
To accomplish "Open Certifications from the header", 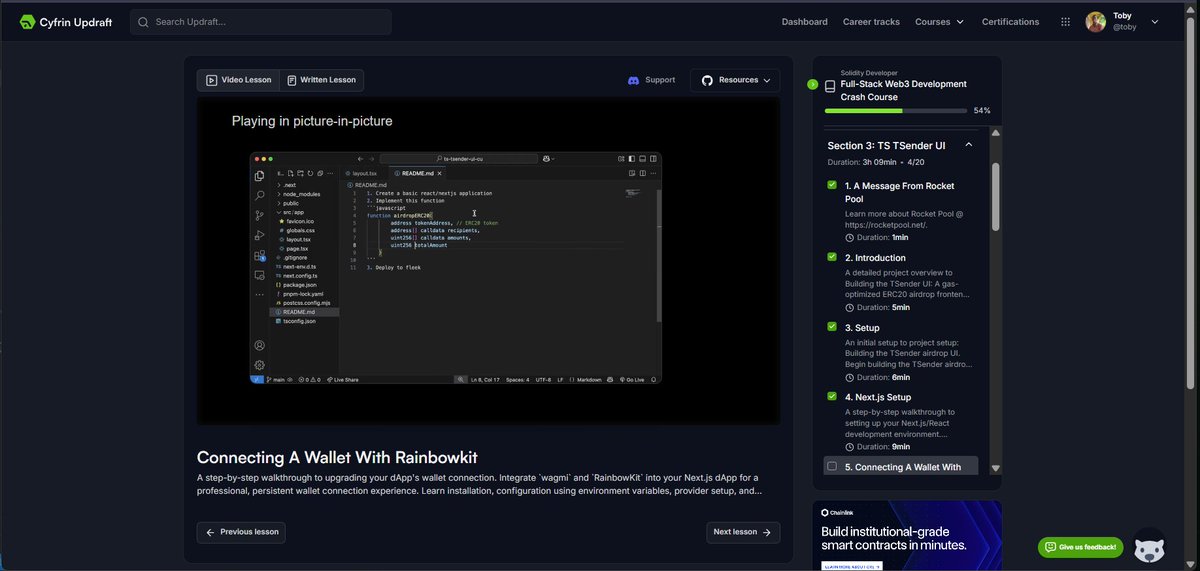I will click(1010, 22).
